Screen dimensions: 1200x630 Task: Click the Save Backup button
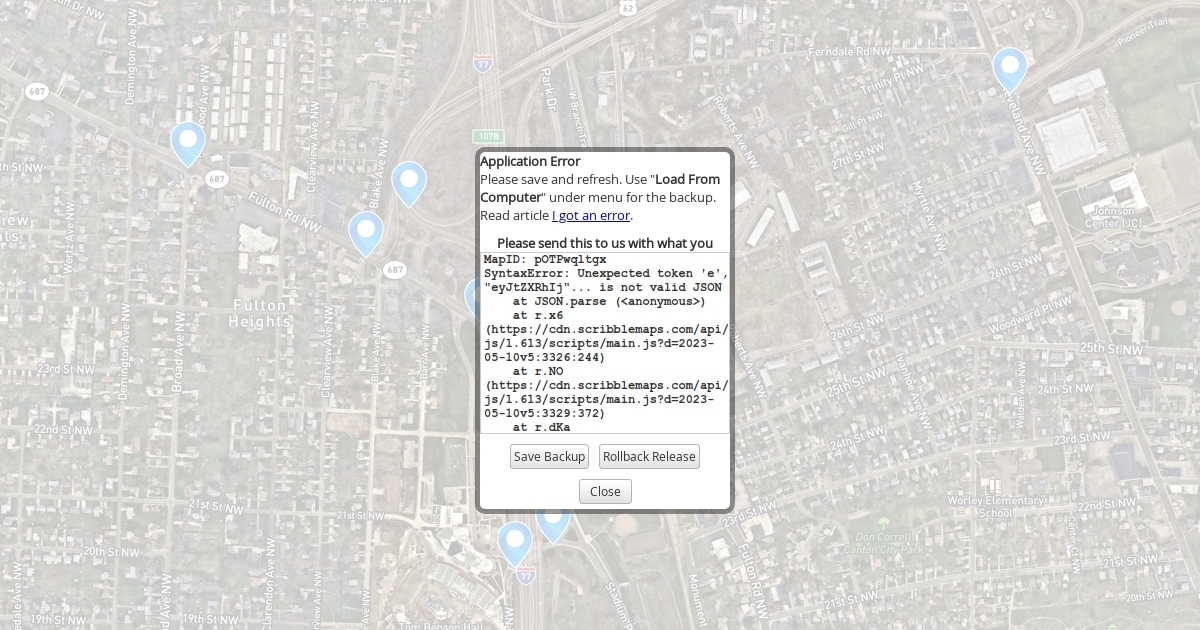[549, 456]
